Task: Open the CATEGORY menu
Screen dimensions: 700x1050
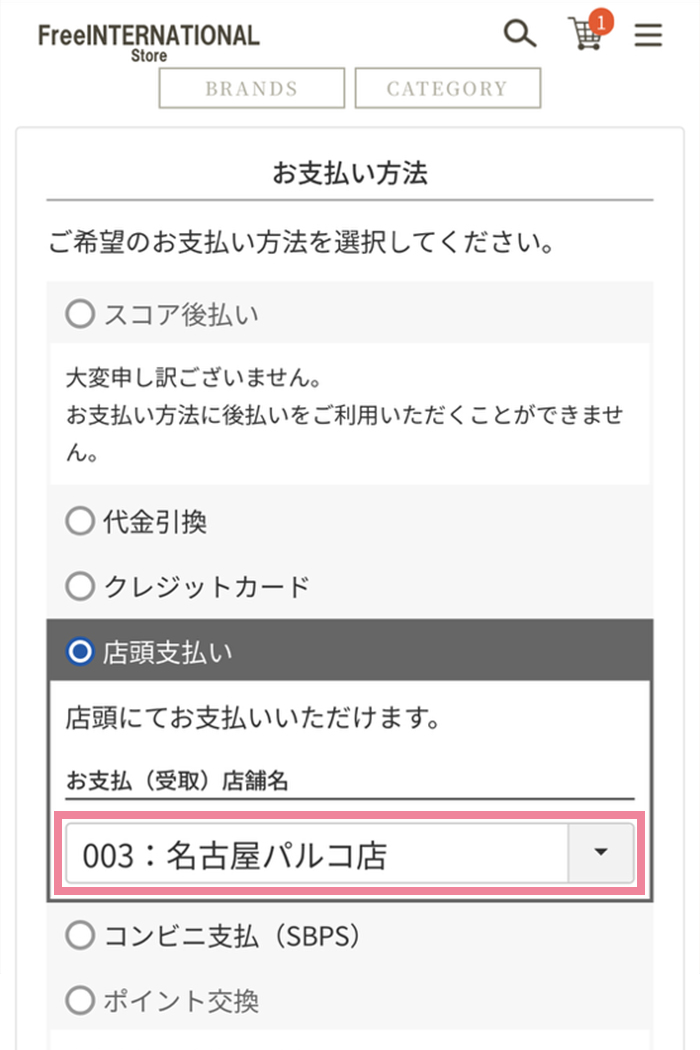Action: pos(447,88)
